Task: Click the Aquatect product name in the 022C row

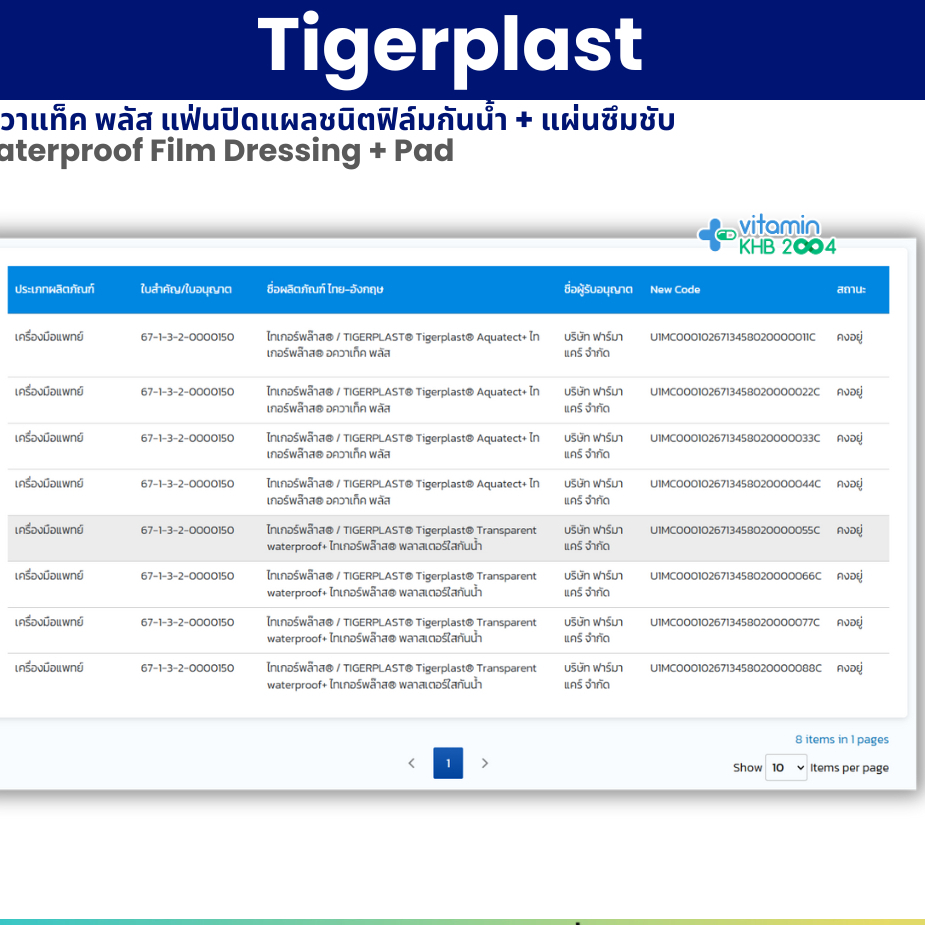Action: 403,399
